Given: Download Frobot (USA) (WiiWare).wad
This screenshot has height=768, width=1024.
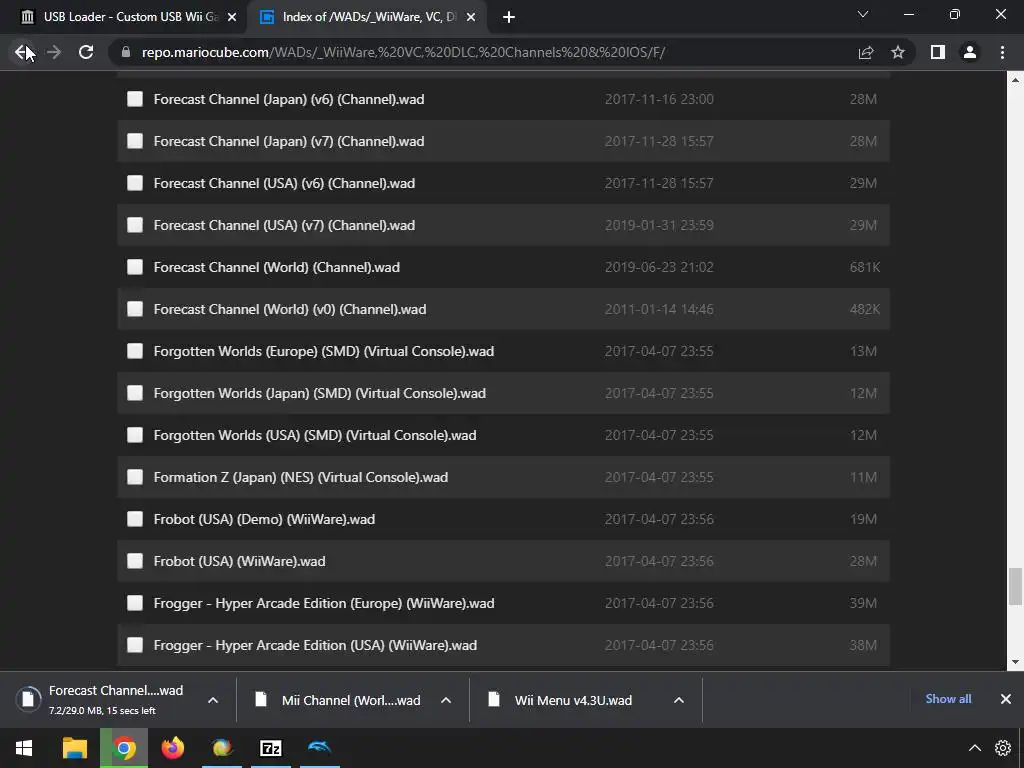Looking at the screenshot, I should (239, 561).
